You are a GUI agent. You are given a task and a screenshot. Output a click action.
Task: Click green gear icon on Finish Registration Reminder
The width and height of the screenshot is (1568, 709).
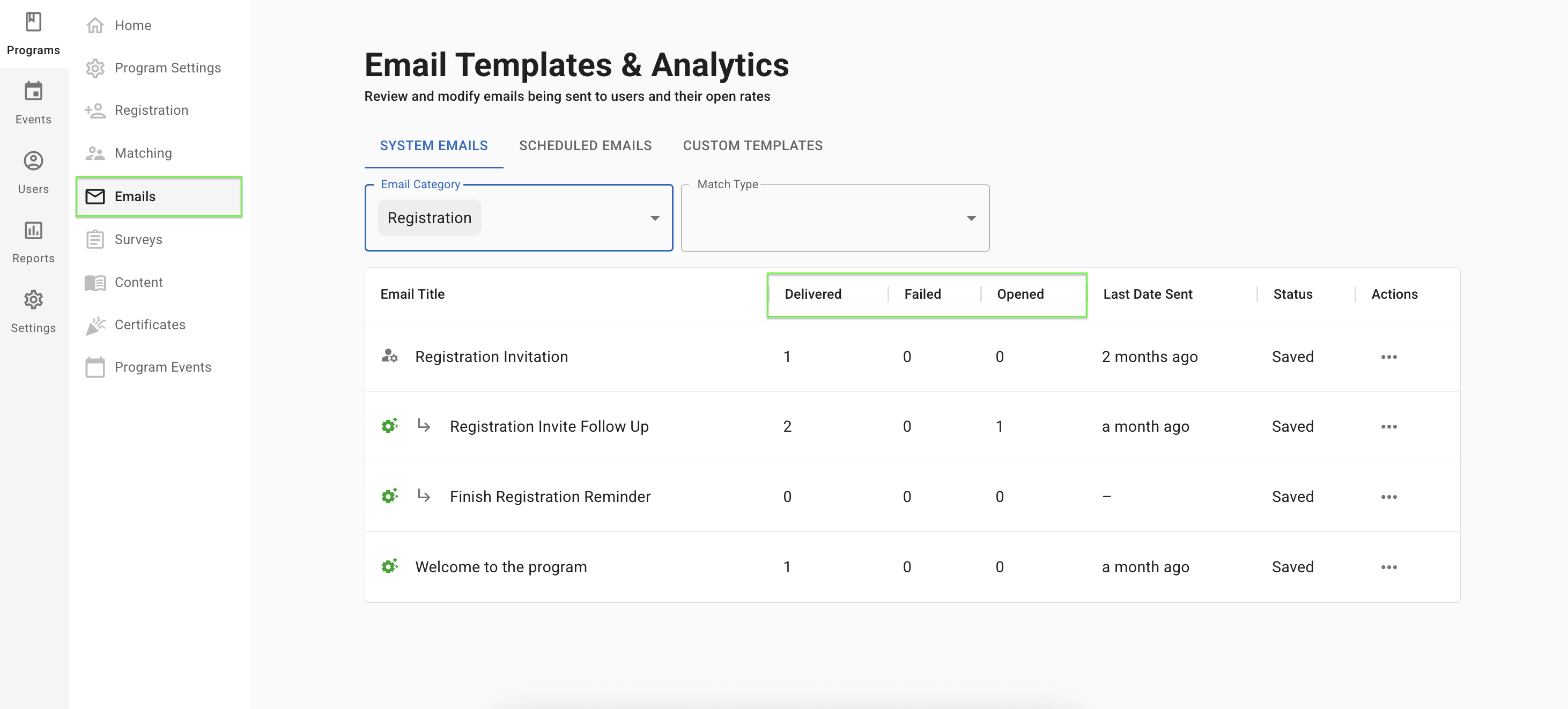pos(389,496)
